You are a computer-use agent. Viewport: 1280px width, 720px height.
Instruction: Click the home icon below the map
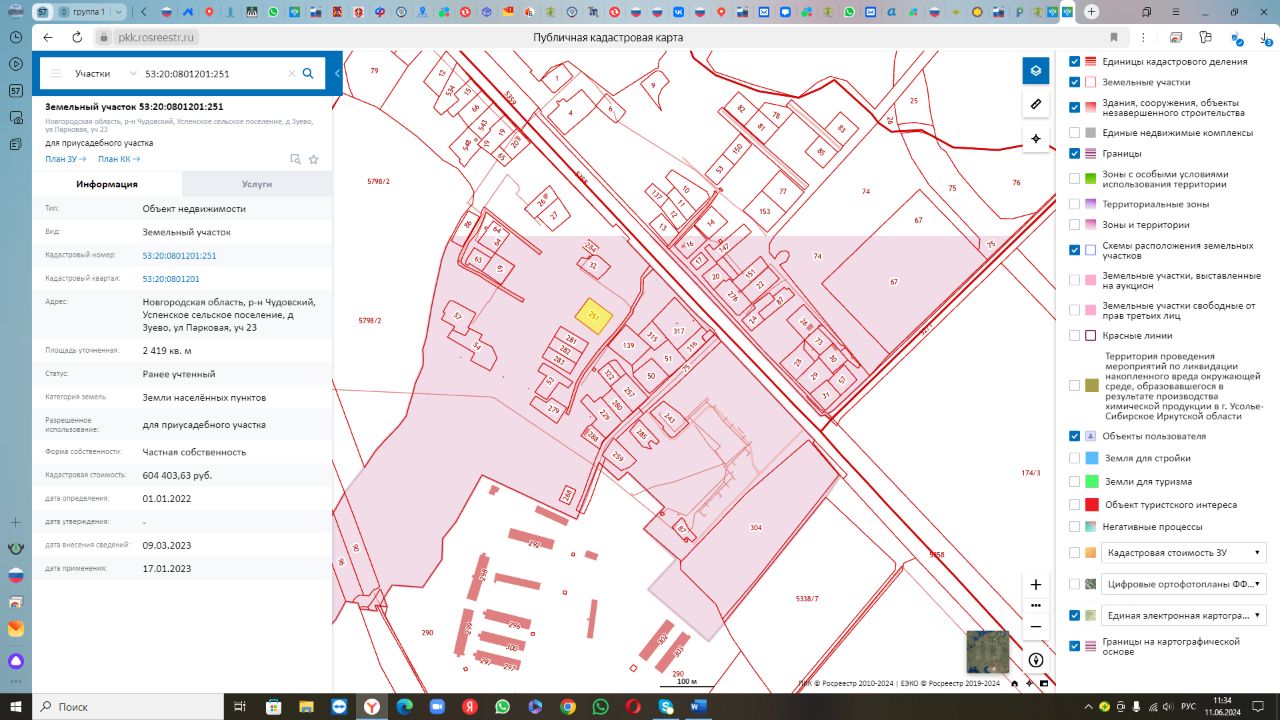coord(1014,684)
